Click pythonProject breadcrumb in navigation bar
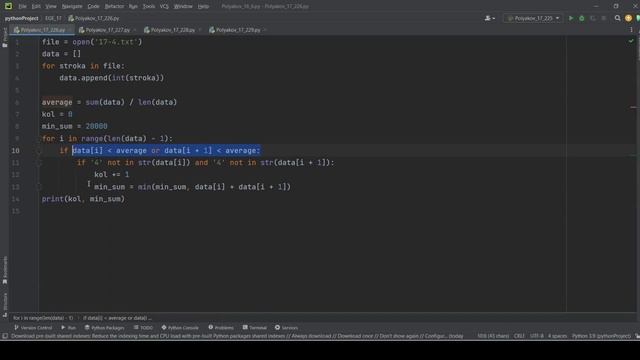The width and height of the screenshot is (640, 360). tap(21, 18)
